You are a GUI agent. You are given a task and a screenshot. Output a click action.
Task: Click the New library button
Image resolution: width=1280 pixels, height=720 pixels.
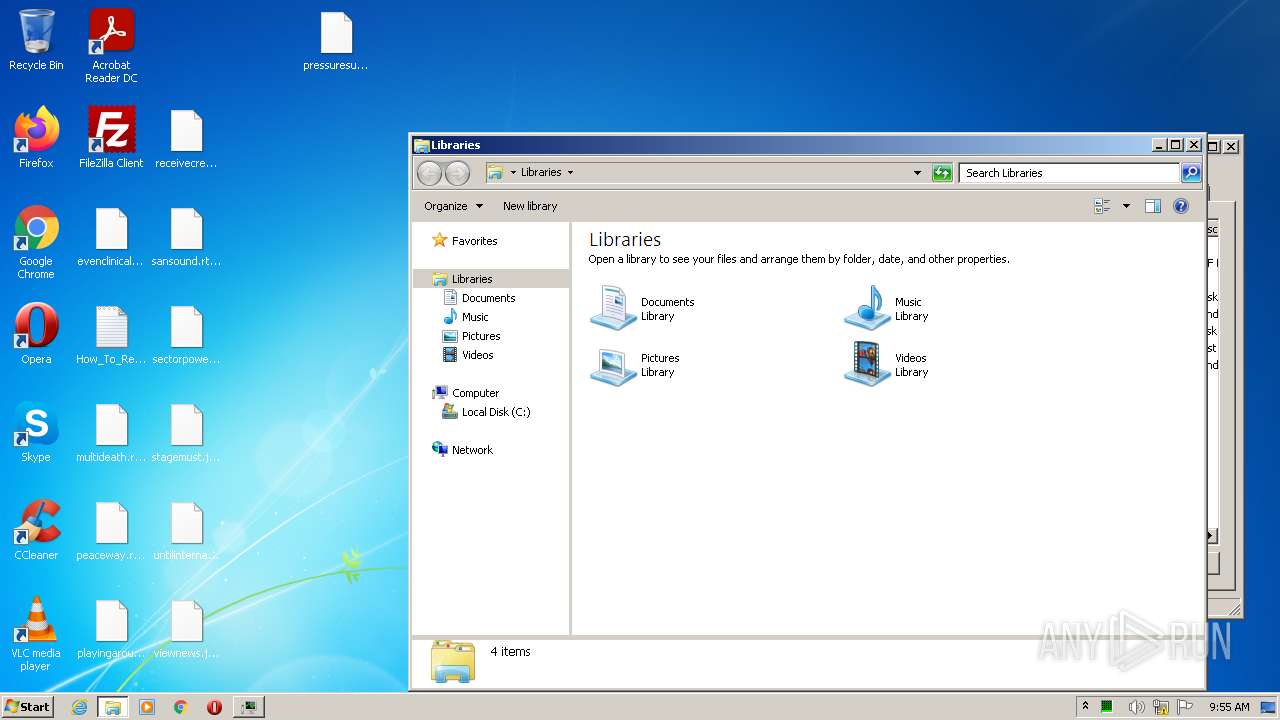point(530,206)
